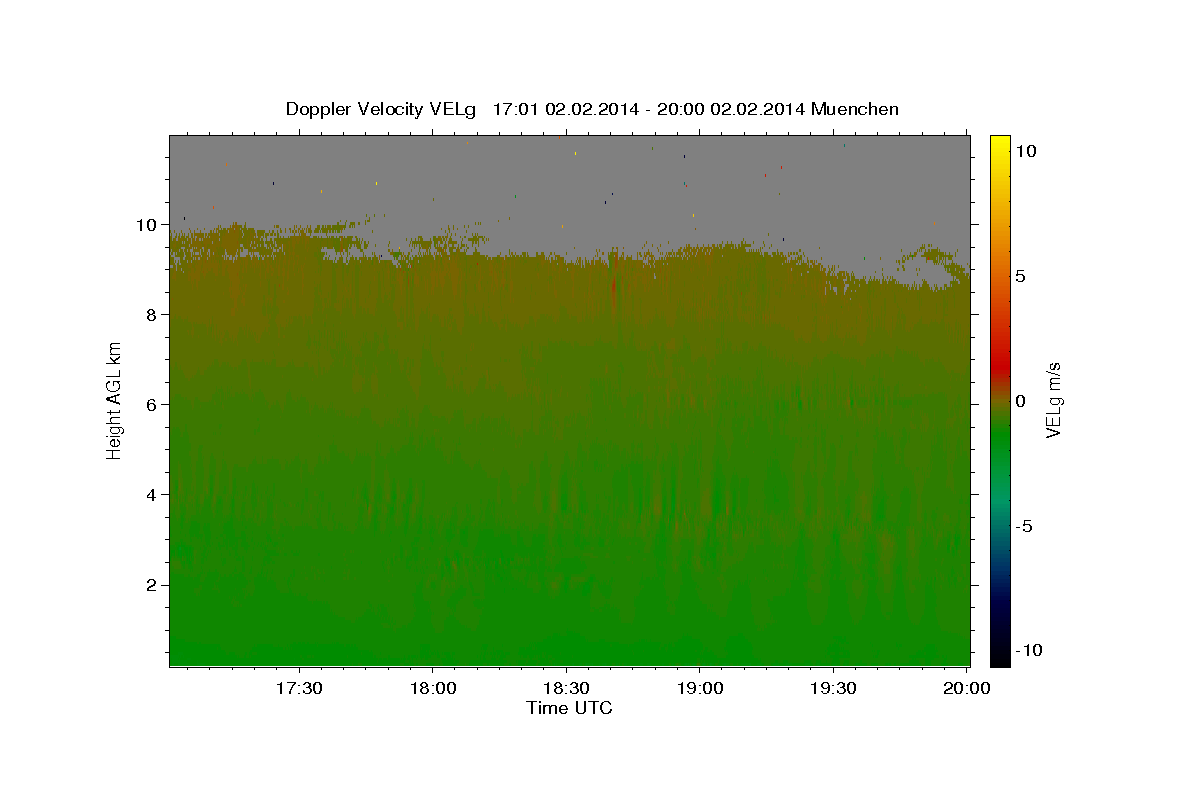
Task: Click the 18:30 time tick label
Action: 565,688
